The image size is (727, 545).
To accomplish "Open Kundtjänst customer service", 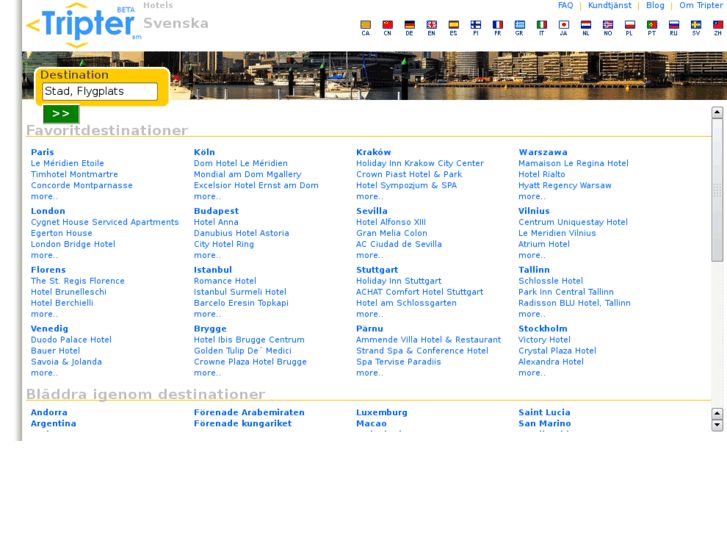I will [x=610, y=6].
